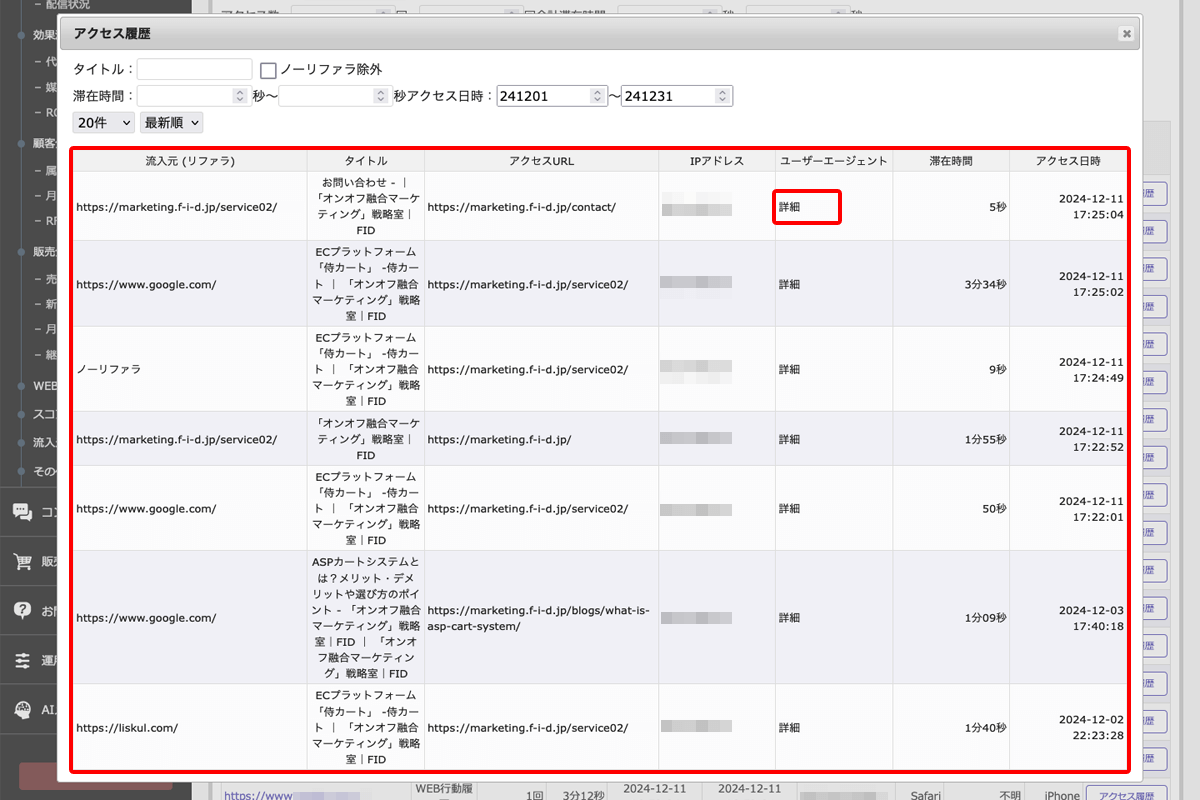This screenshot has width=1200, height=800.
Task: Click the タイトル text input field
Action: 195,69
